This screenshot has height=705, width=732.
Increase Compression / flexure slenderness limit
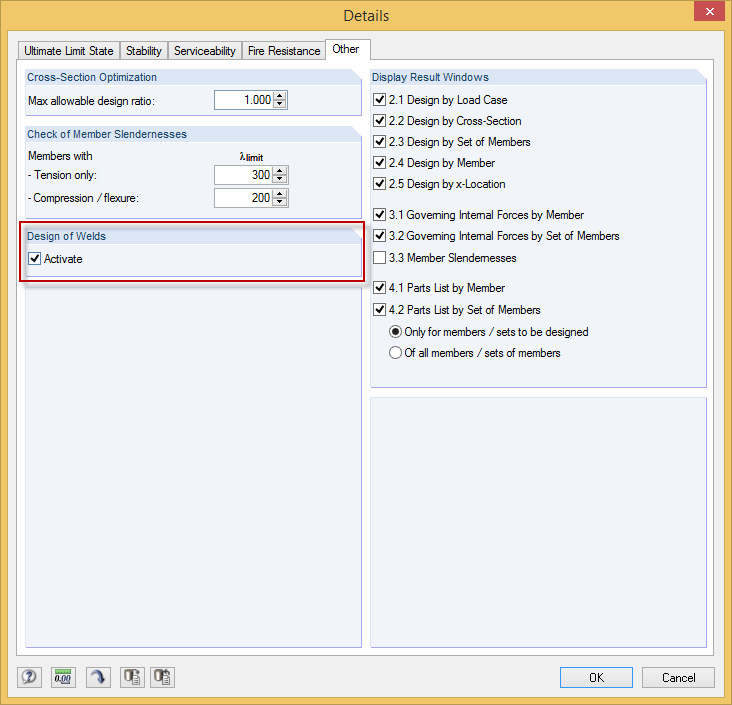(280, 194)
